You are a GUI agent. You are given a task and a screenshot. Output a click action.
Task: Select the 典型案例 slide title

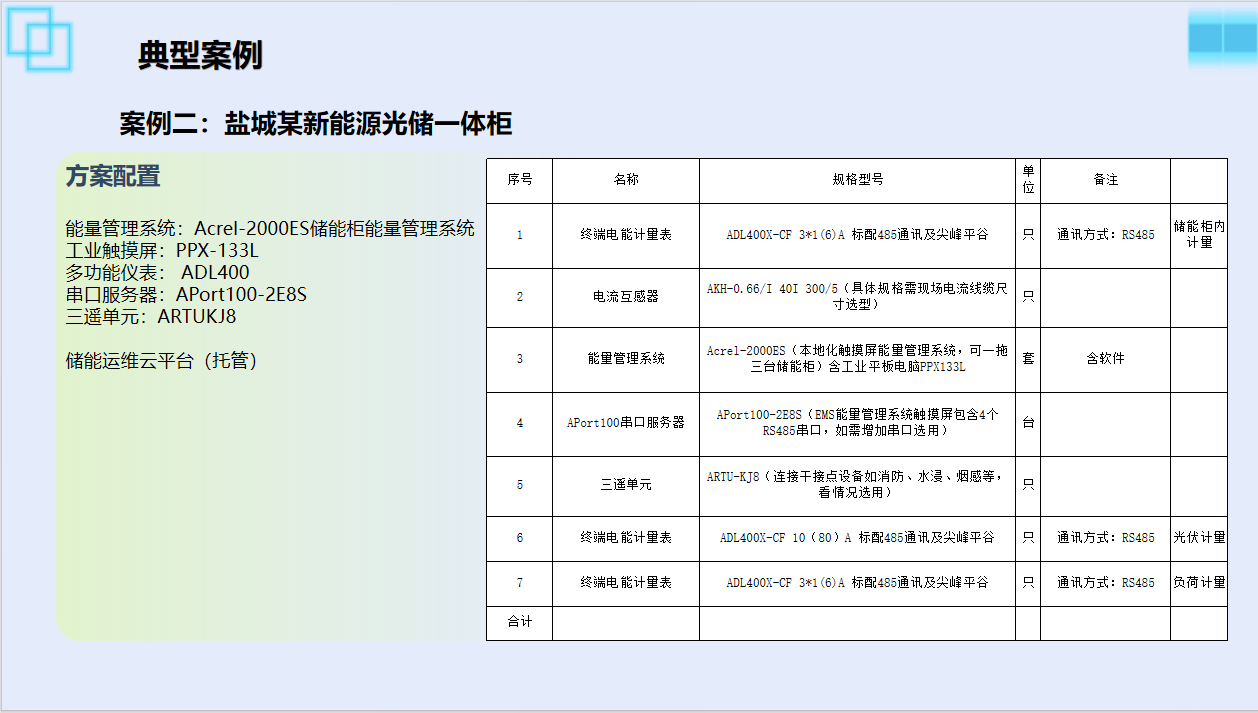coord(200,56)
